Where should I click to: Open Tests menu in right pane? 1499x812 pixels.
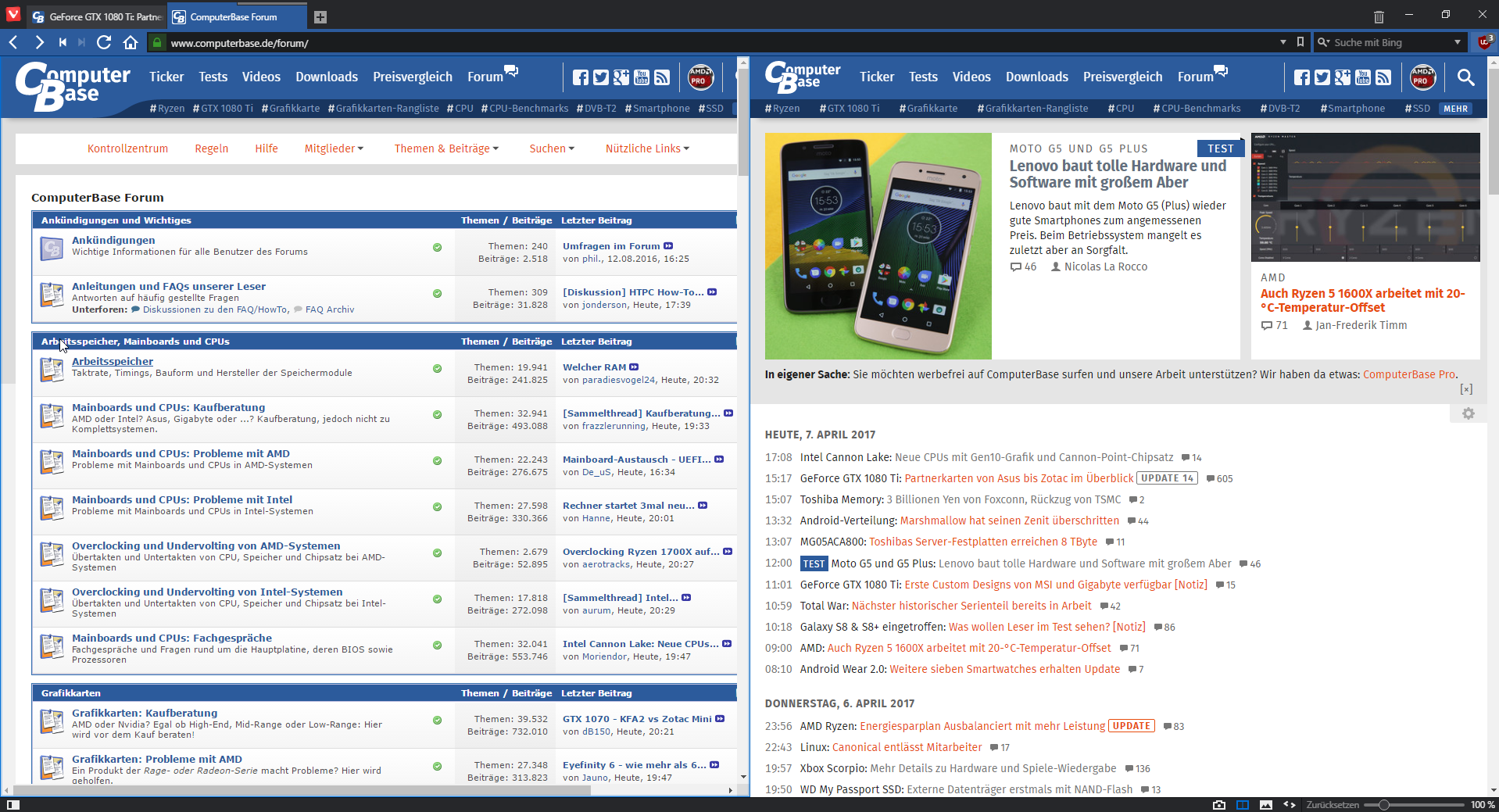tap(923, 77)
